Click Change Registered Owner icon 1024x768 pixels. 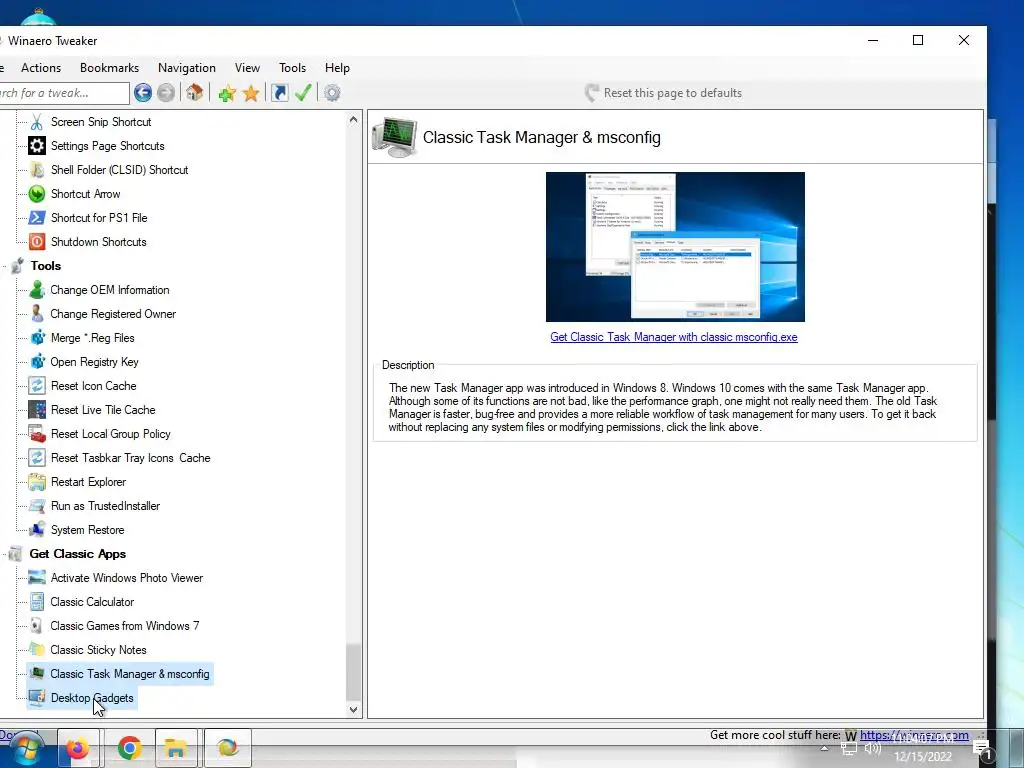[37, 314]
